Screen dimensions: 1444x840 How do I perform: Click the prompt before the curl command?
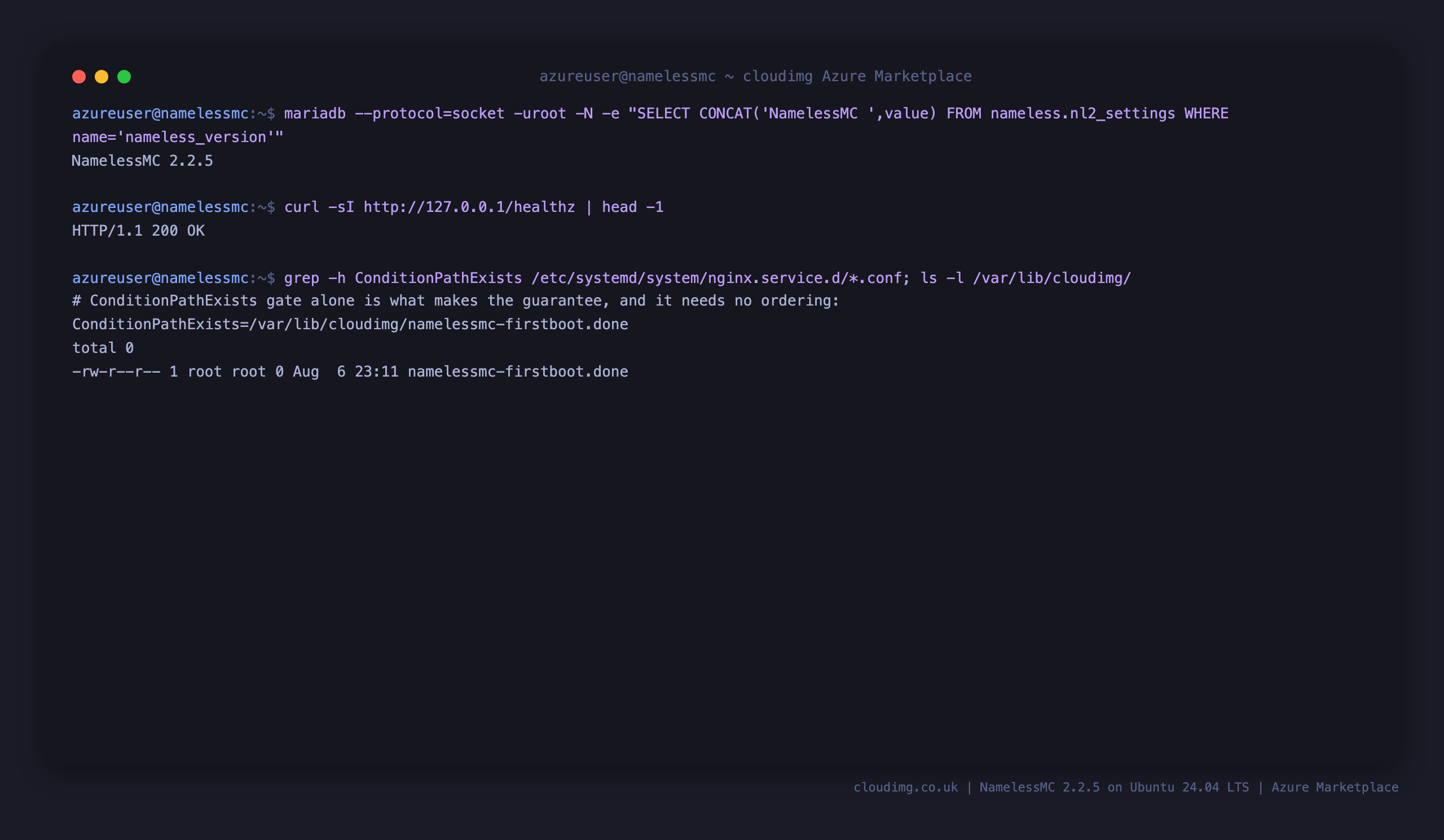pyautogui.click(x=174, y=207)
